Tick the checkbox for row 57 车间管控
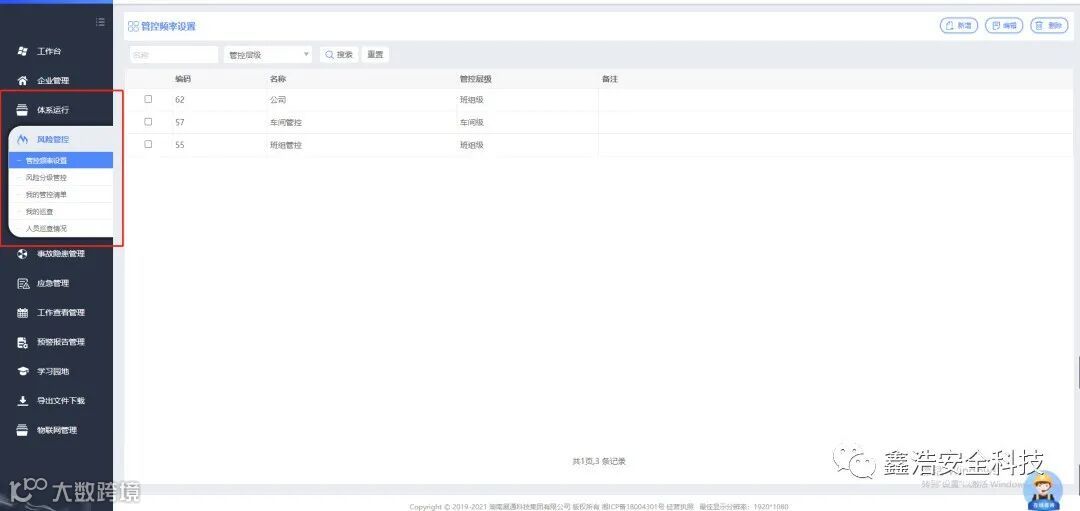This screenshot has width=1080, height=511. pyautogui.click(x=148, y=122)
